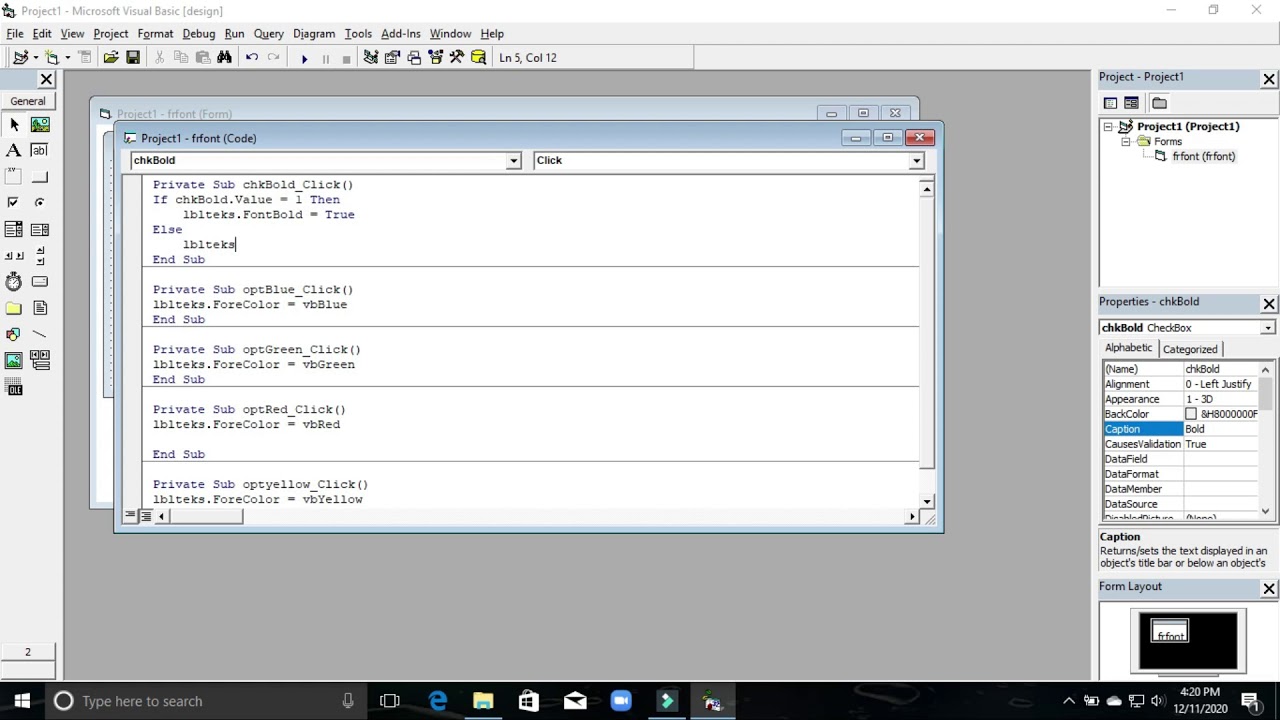Start the program with the Run arrow
1280x720 pixels.
(x=304, y=58)
